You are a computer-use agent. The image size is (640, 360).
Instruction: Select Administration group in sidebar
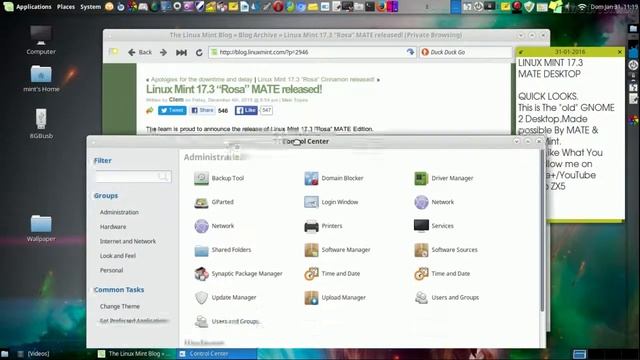click(119, 212)
